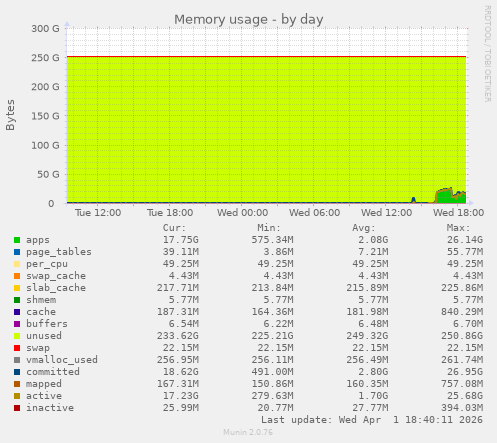This screenshot has height=443, width=497.
Task: Click the 'Last update' timestamp text
Action: click(x=372, y=420)
